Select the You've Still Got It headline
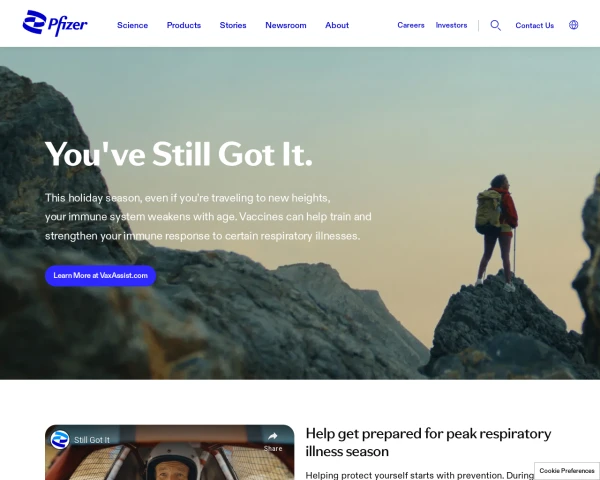The image size is (600, 480). (x=179, y=154)
